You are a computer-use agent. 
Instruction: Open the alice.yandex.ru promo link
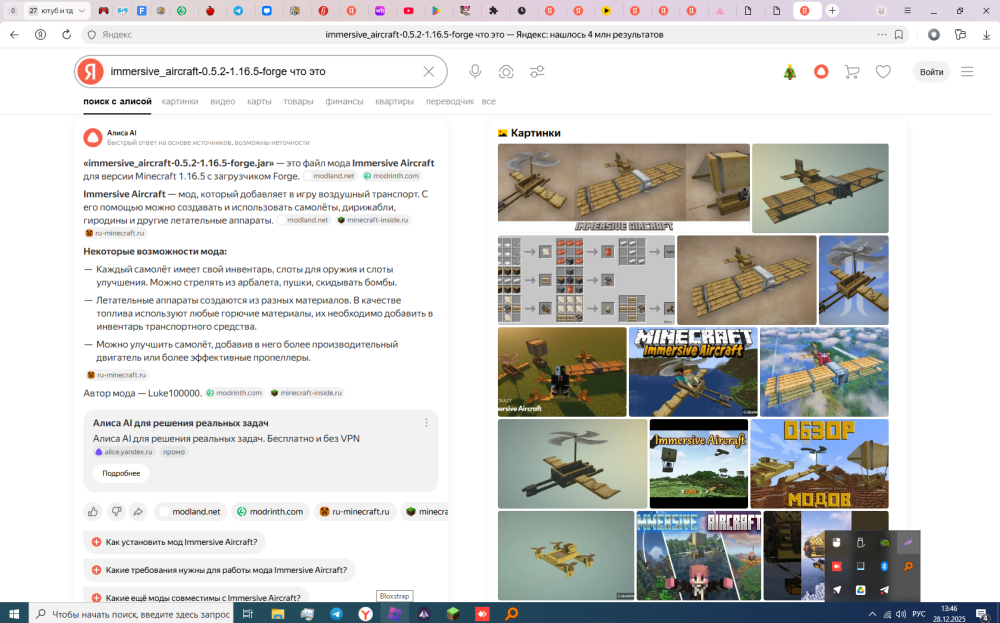(124, 451)
